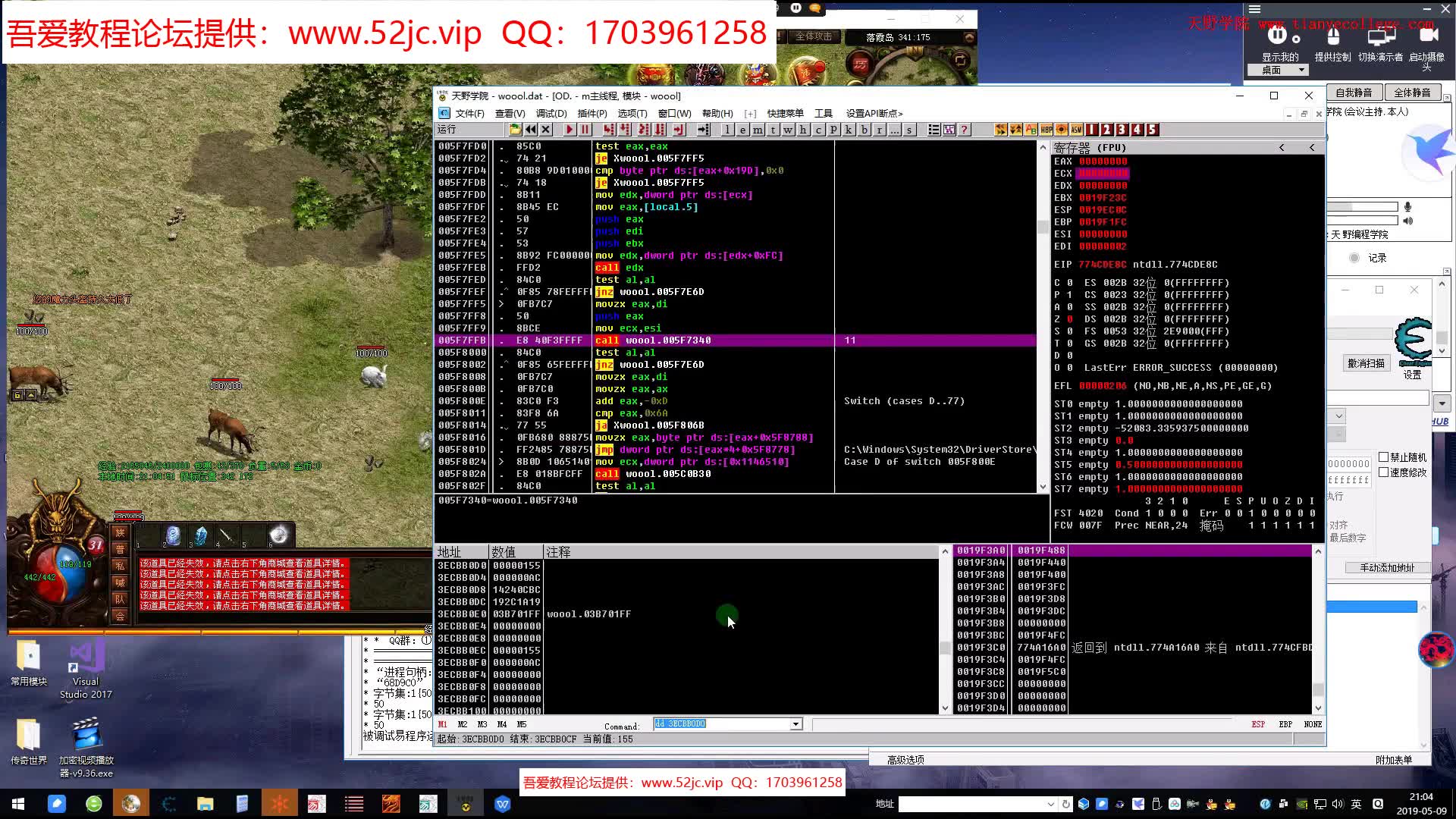Click the 撤消扫描 button
The image size is (1456, 819).
tap(1366, 363)
